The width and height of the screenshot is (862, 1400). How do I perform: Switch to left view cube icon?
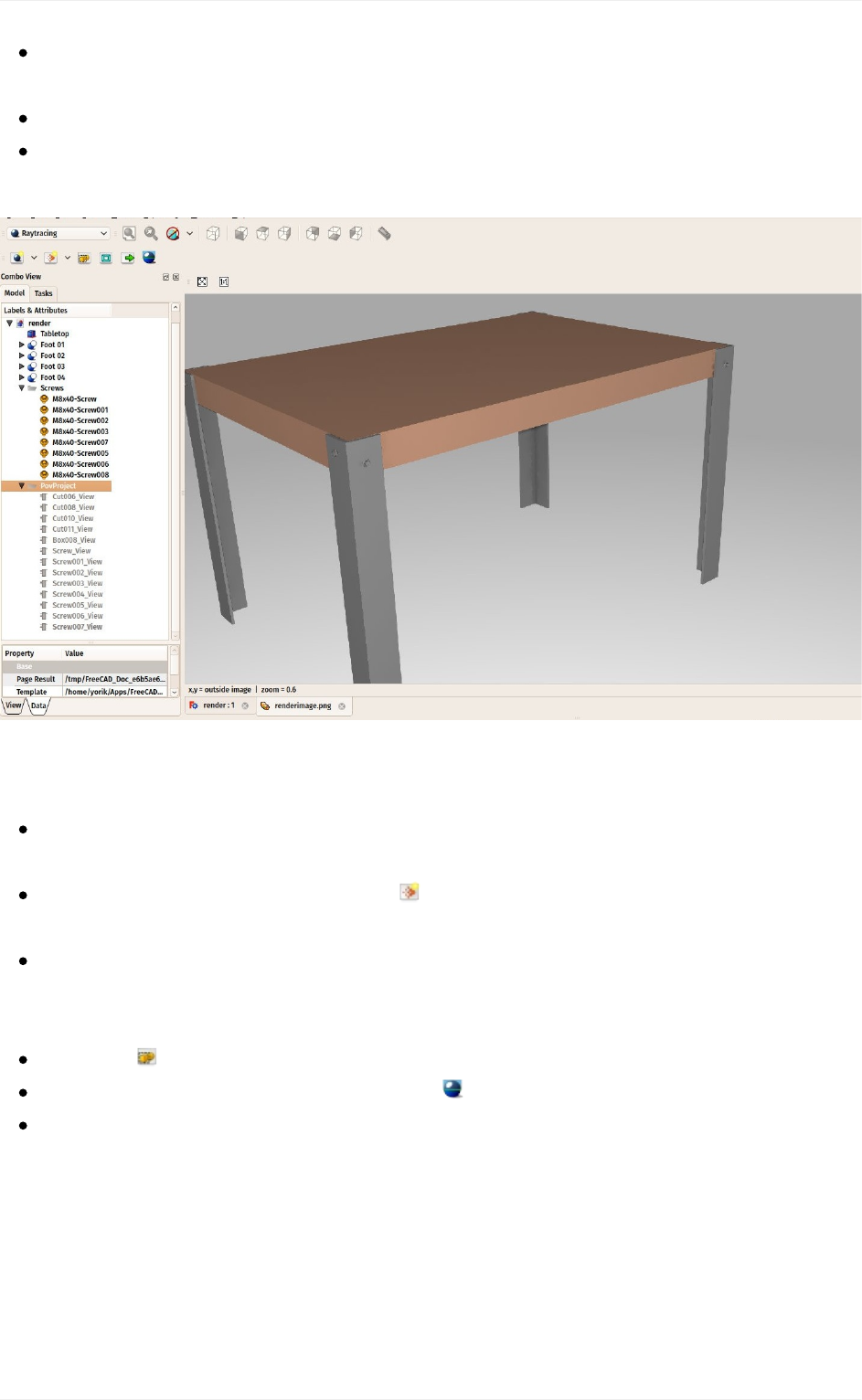tap(357, 234)
